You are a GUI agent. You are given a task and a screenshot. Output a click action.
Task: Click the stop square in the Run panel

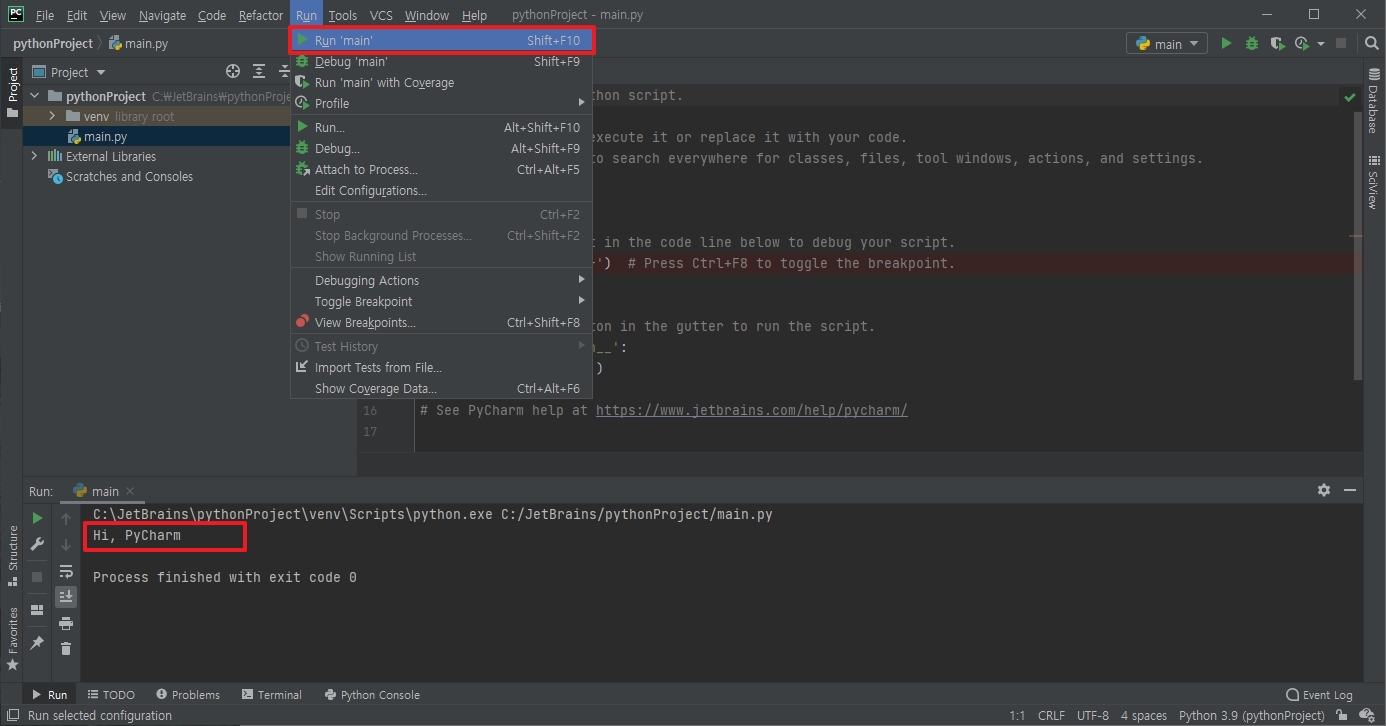pyautogui.click(x=37, y=577)
